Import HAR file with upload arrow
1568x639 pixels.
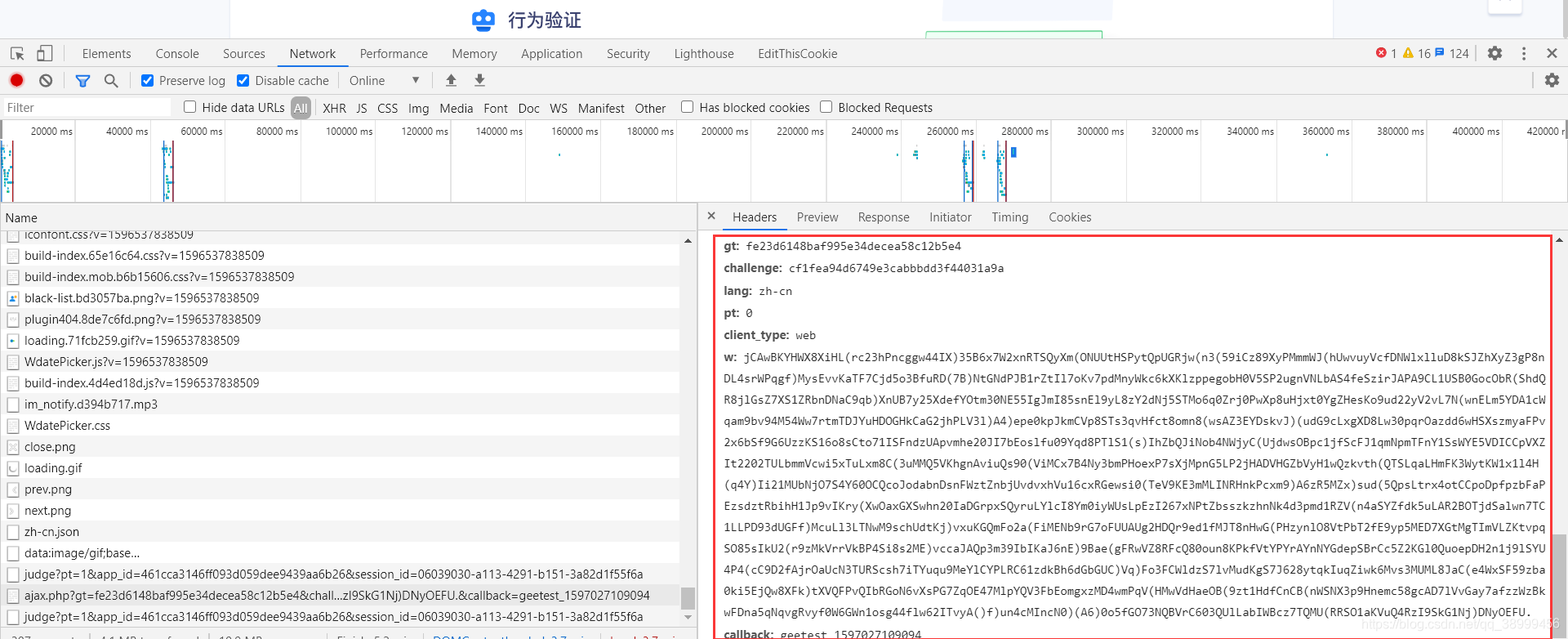coord(451,80)
